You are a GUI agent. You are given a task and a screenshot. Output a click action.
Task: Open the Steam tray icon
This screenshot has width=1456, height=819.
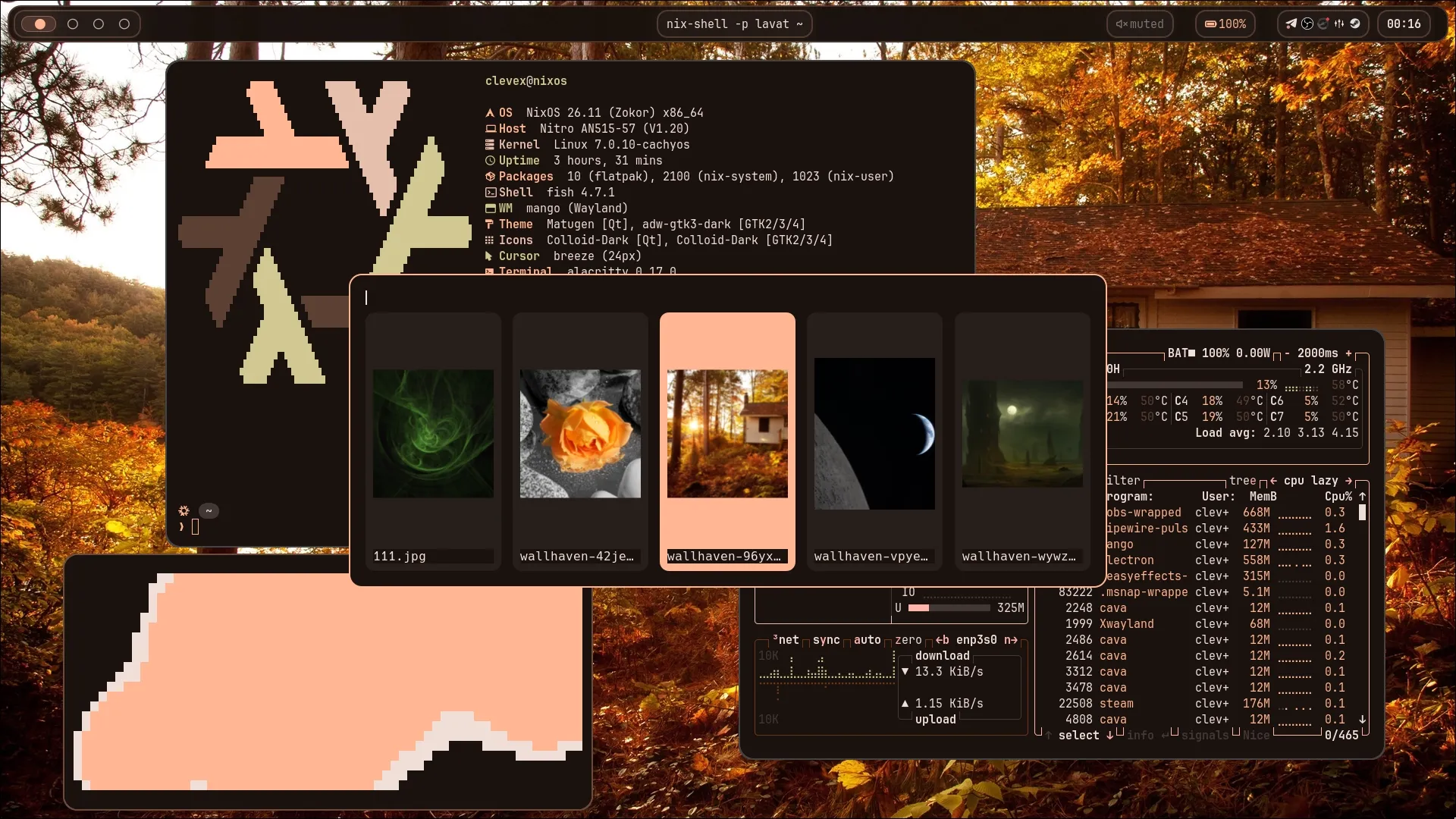click(x=1355, y=24)
